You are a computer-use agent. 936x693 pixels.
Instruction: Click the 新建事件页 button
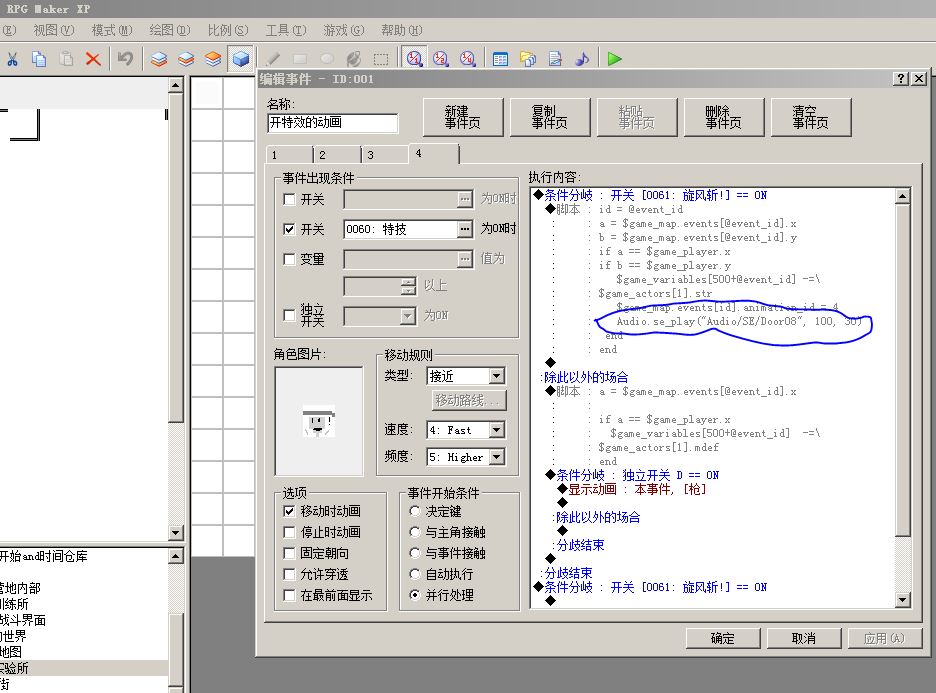(463, 118)
